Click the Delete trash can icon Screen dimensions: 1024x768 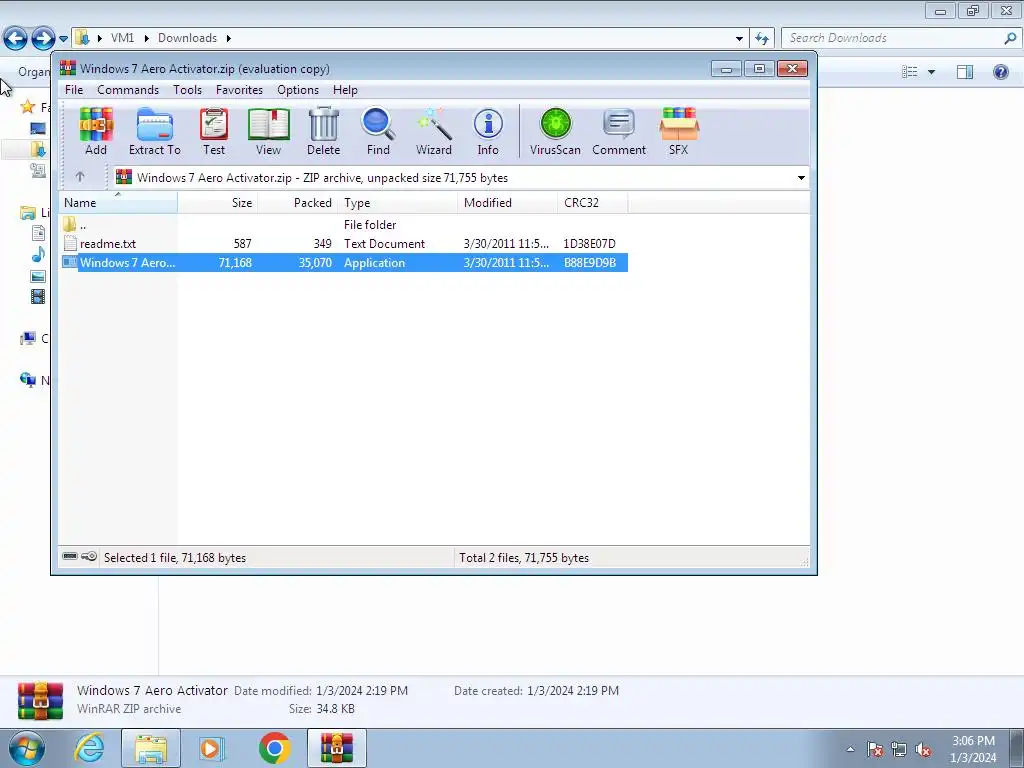(x=323, y=131)
